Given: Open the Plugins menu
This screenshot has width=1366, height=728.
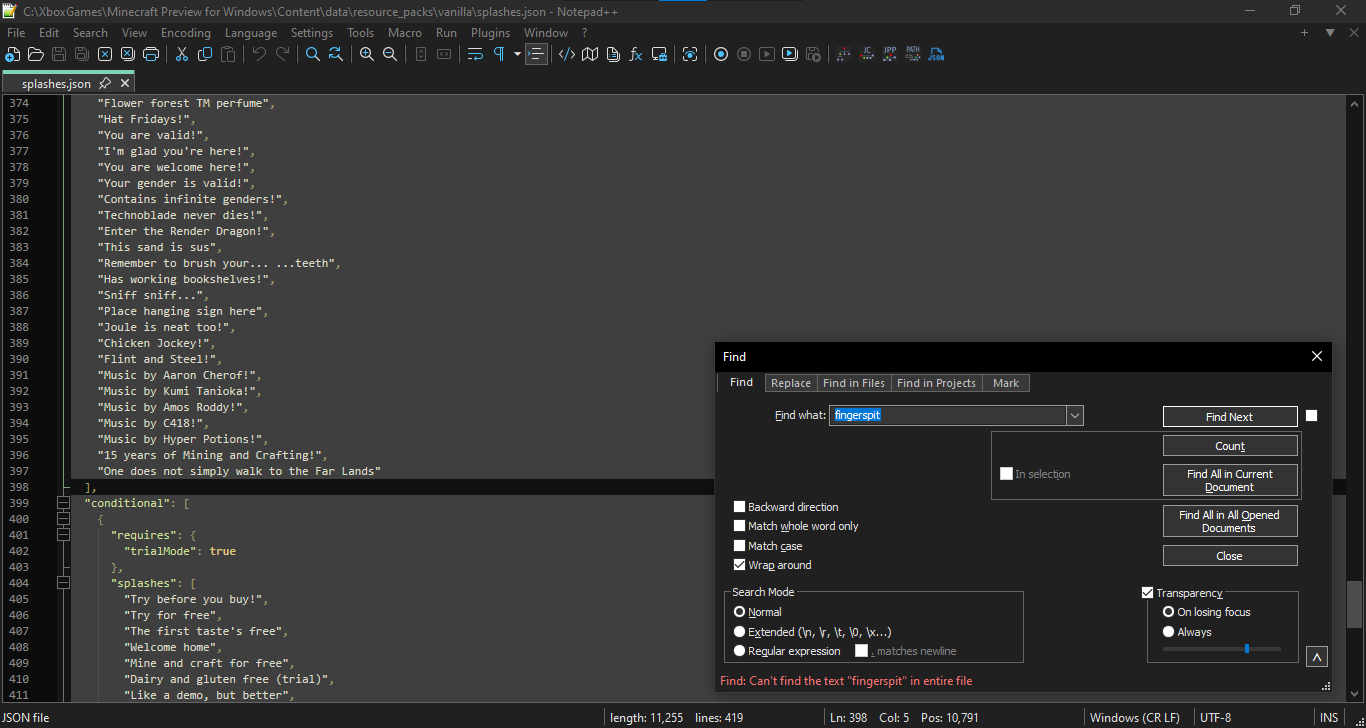Looking at the screenshot, I should coord(490,33).
